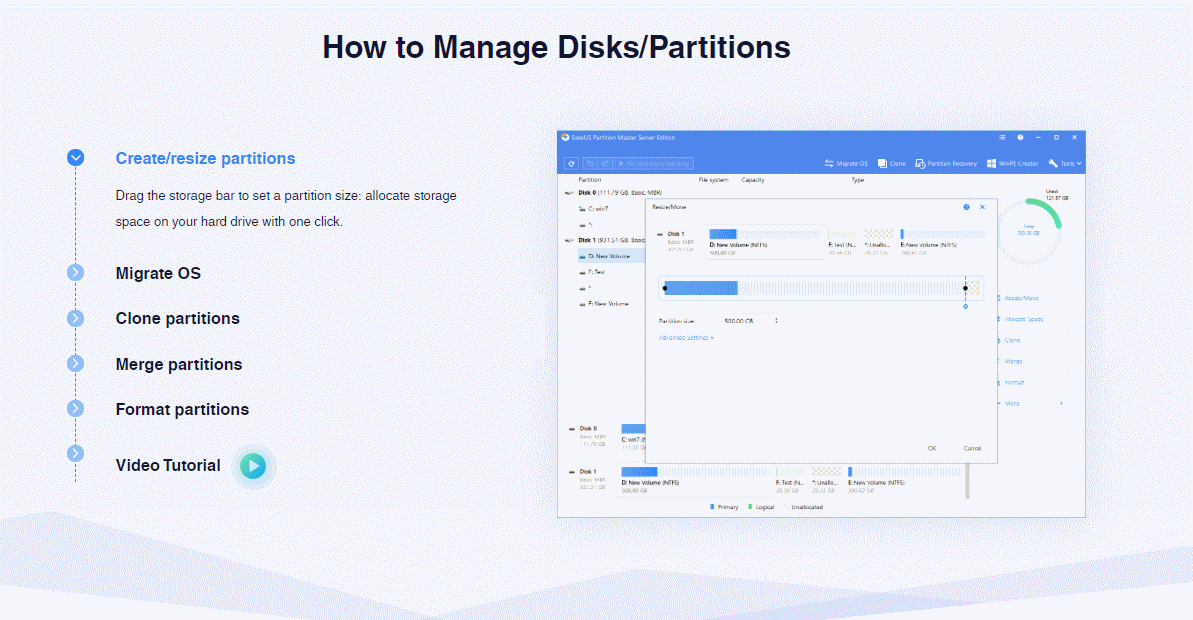Play the Video Tutorial with the green button
1193x620 pixels.
tap(253, 466)
